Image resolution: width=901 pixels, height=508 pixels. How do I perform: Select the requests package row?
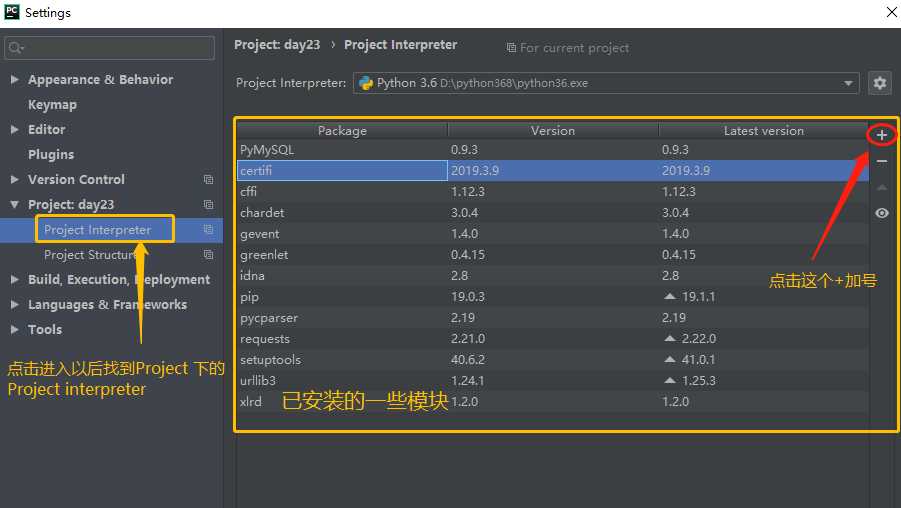553,339
